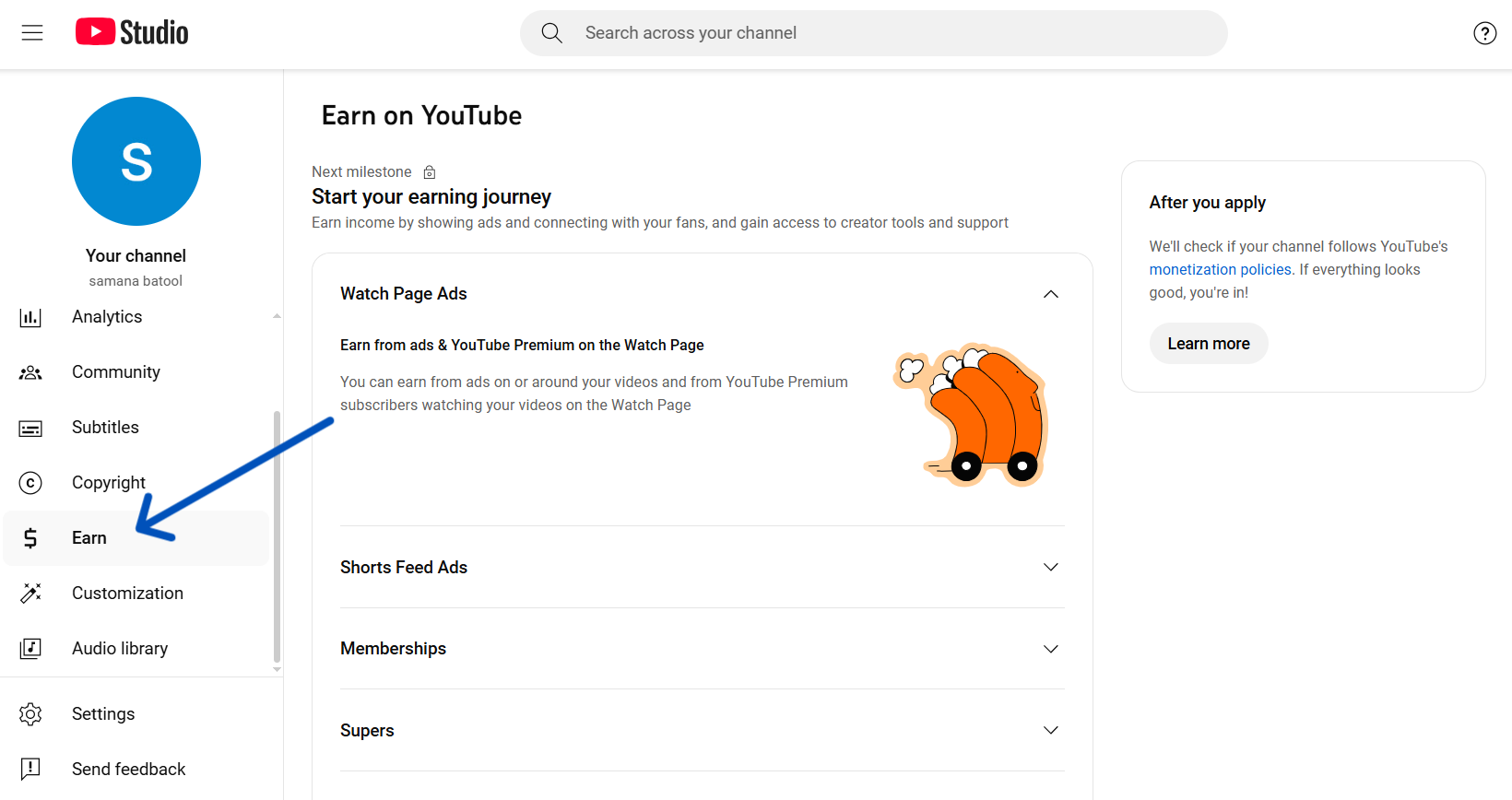
Task: Expand the Supers section chevron
Action: click(x=1050, y=730)
